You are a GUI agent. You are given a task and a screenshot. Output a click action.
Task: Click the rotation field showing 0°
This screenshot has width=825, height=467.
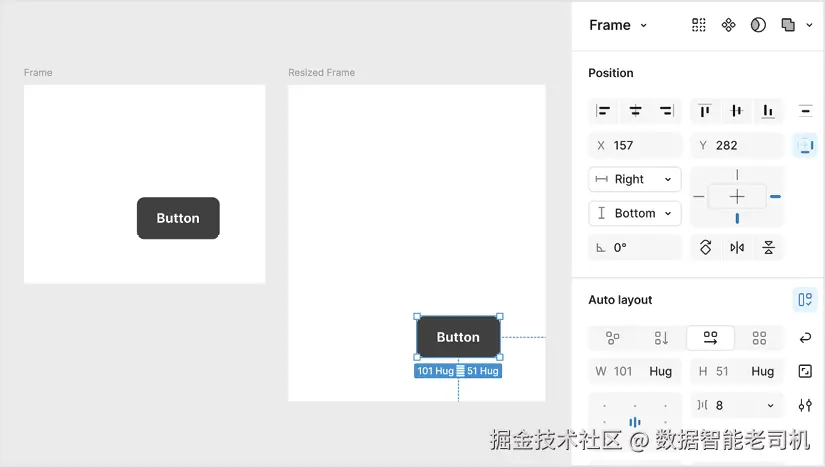[x=635, y=247]
